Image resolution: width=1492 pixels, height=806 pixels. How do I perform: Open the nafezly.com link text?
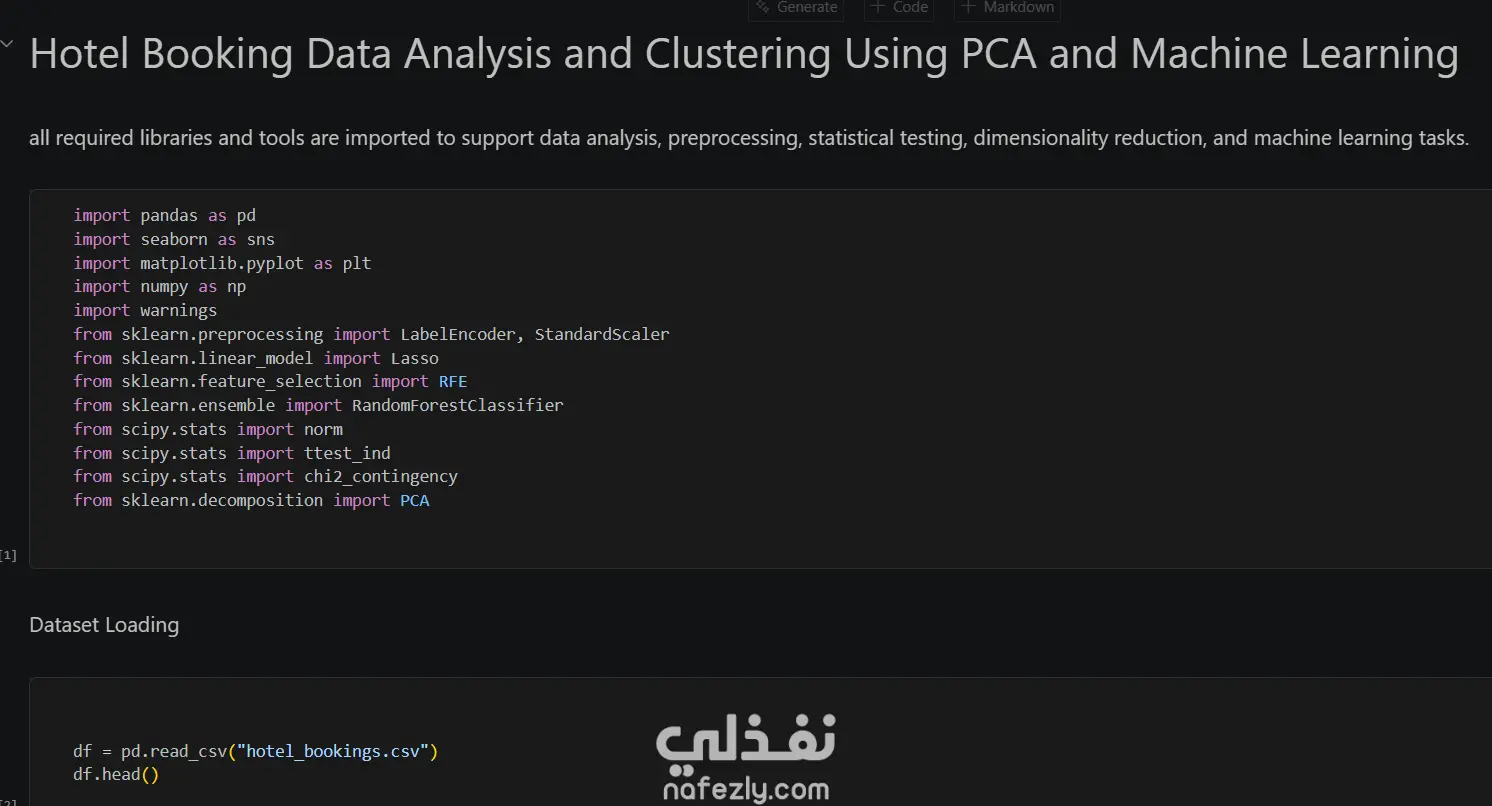pyautogui.click(x=746, y=790)
